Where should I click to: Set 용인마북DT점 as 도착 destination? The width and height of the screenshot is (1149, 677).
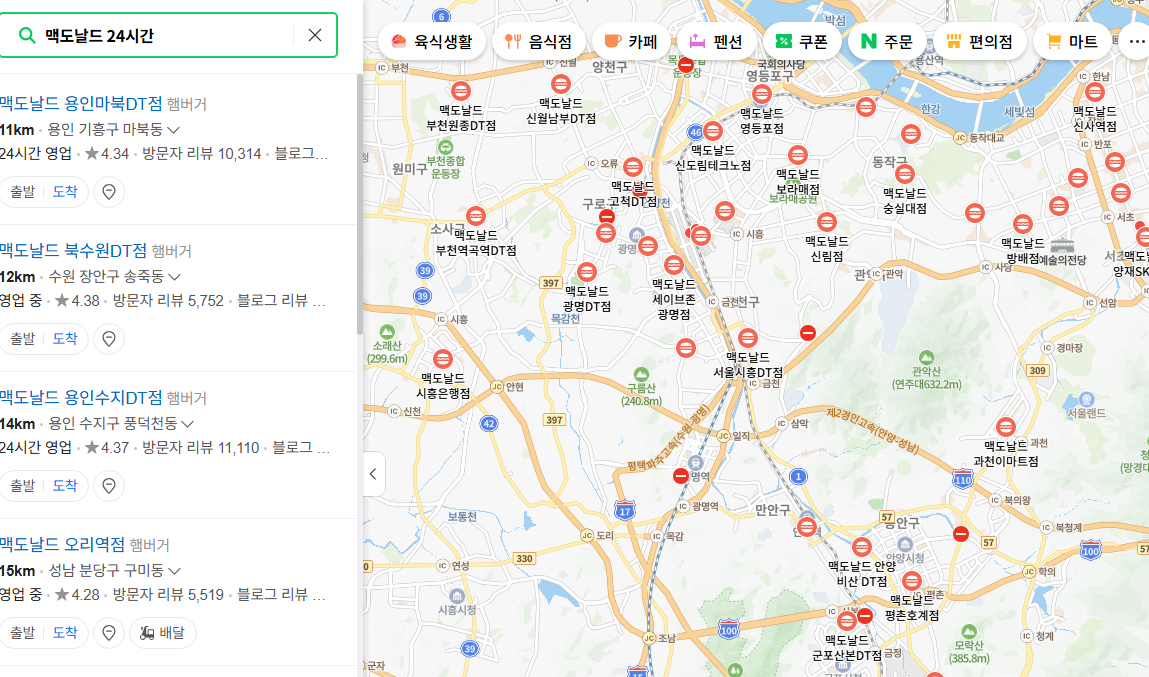tap(65, 192)
